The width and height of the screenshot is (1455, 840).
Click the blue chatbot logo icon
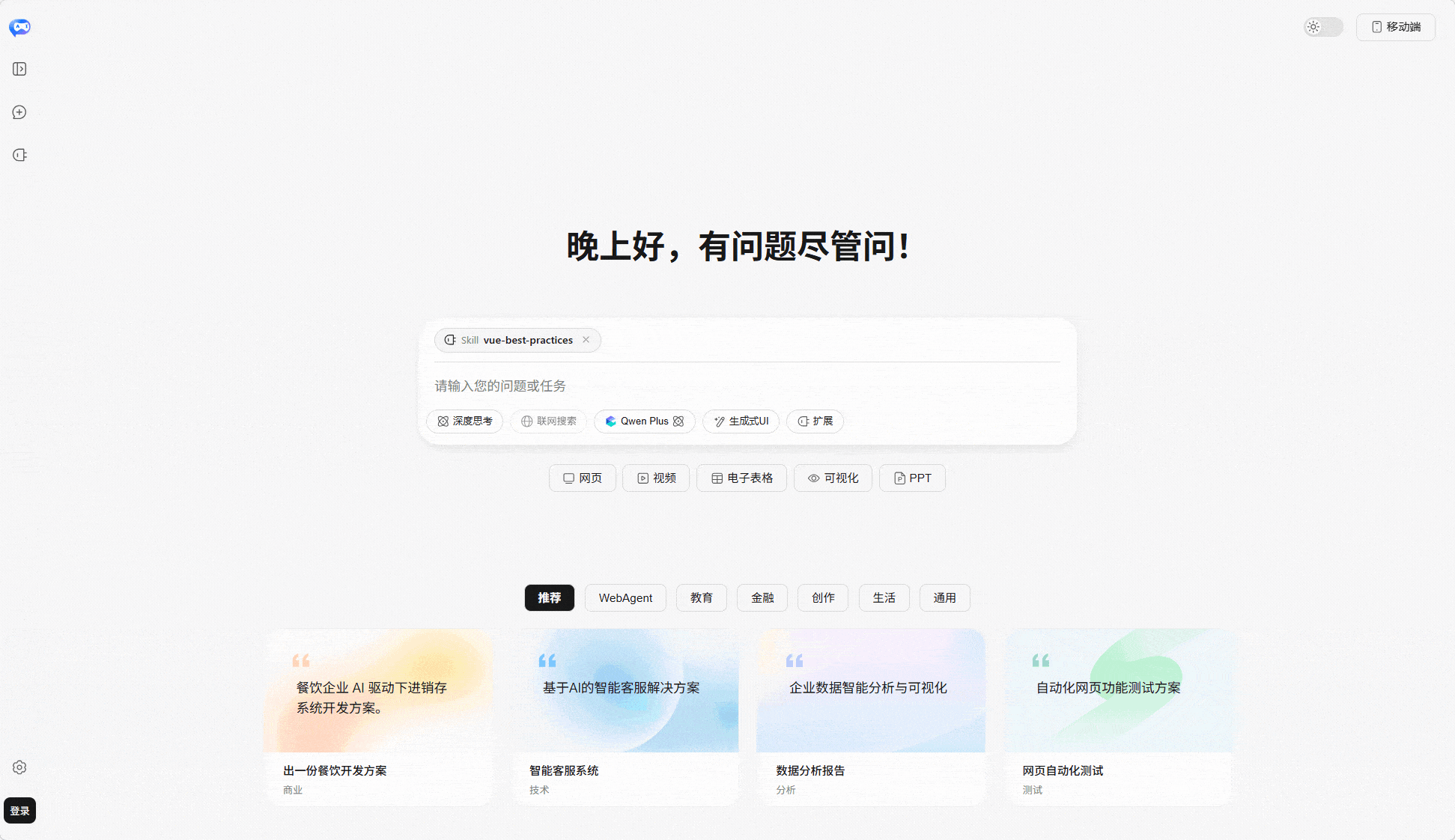click(x=19, y=27)
